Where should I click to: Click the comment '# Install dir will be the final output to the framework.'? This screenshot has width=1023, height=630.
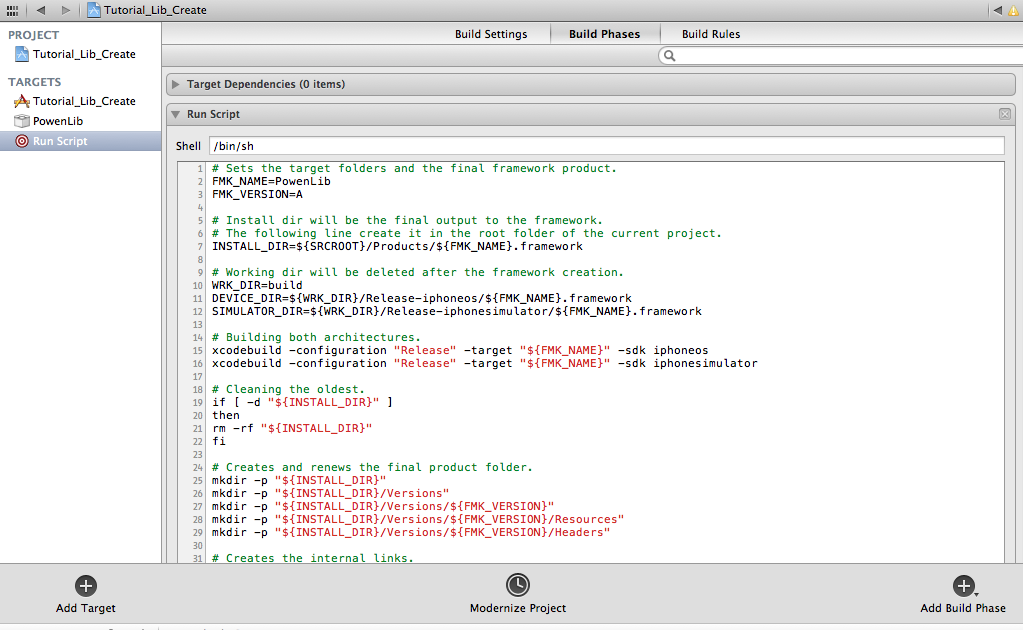pos(407,220)
